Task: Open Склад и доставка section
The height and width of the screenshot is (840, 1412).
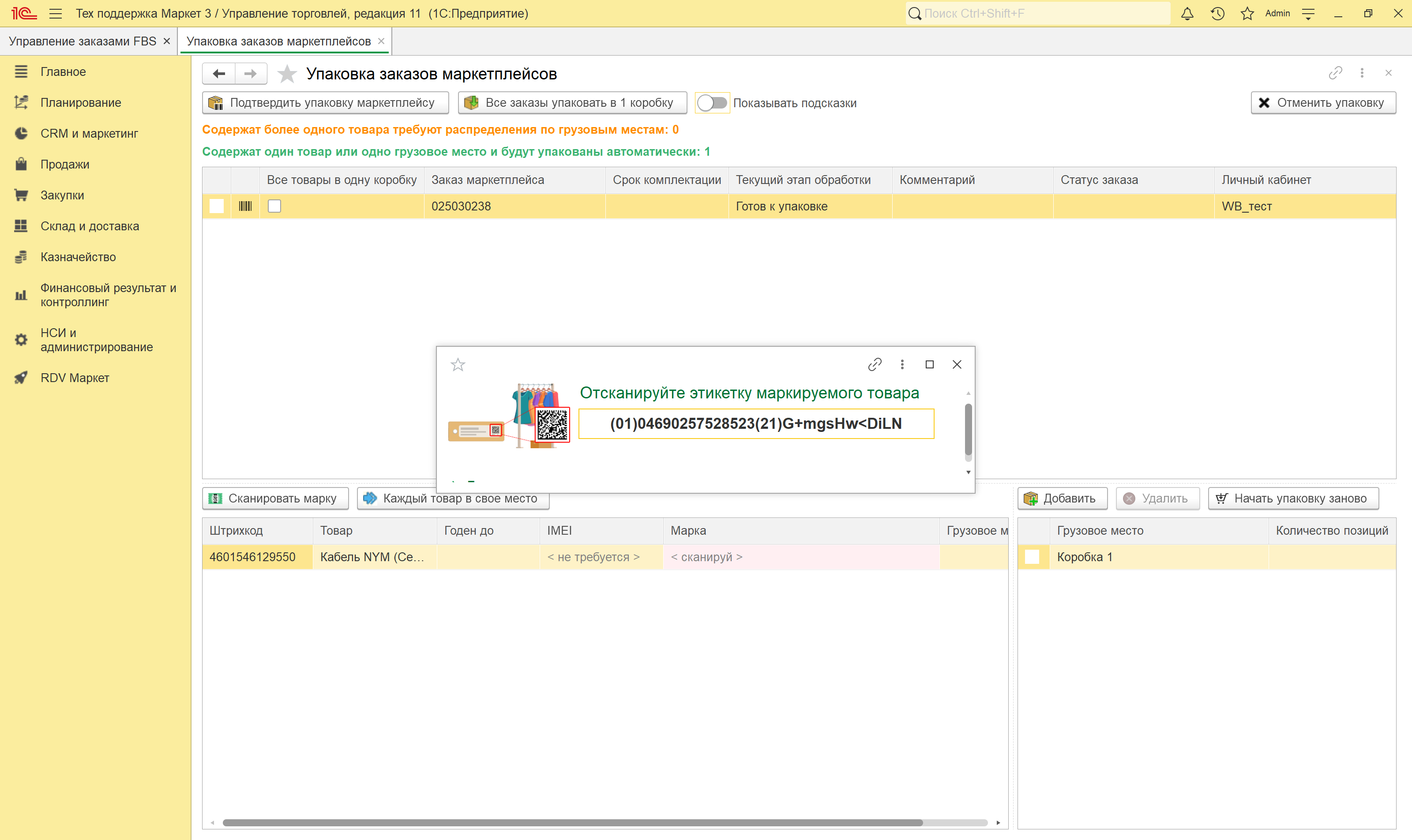Action: click(90, 226)
